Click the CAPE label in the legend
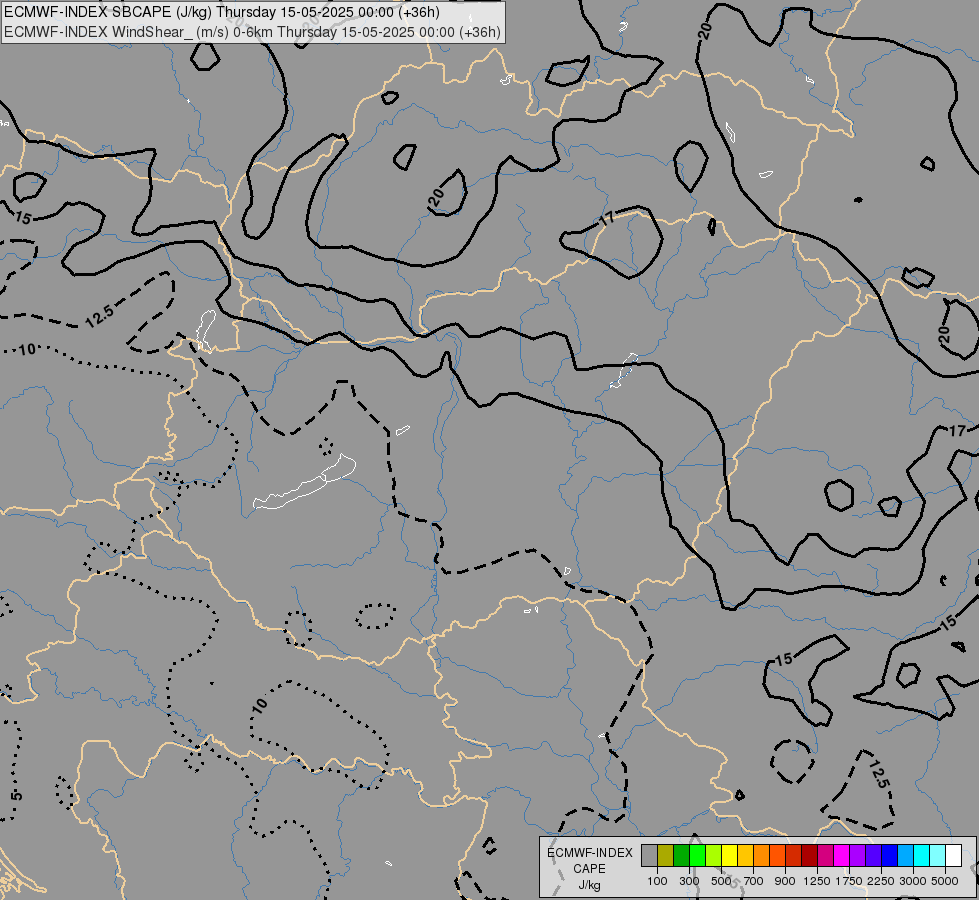The width and height of the screenshot is (979, 900). [x=589, y=869]
